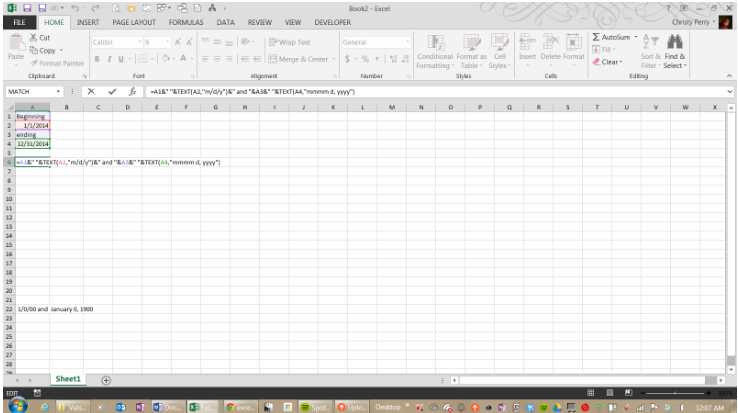
Task: Open the General number format dropdown
Action: pos(407,42)
